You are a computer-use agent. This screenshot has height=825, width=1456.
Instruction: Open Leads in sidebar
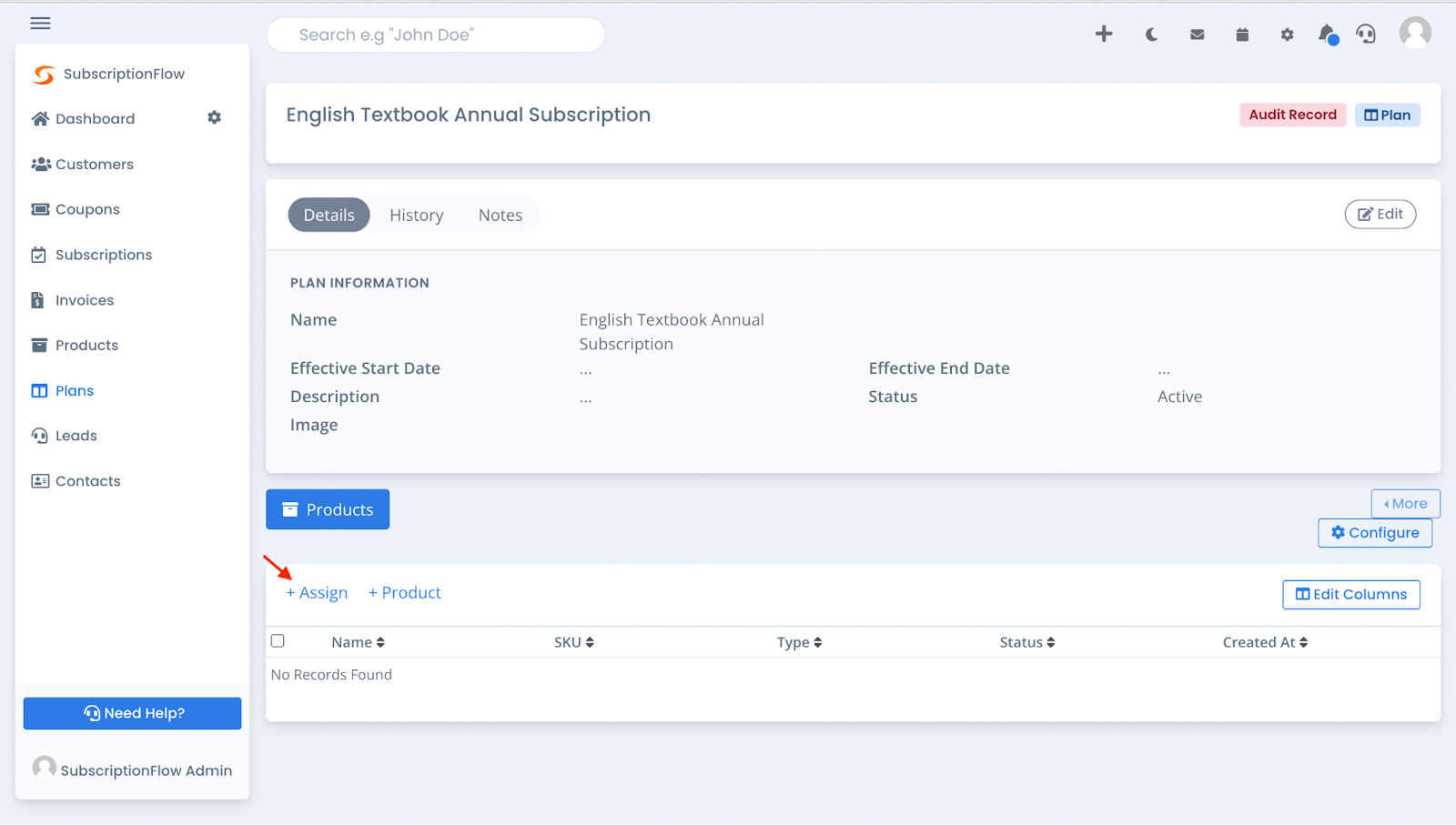pyautogui.click(x=65, y=436)
